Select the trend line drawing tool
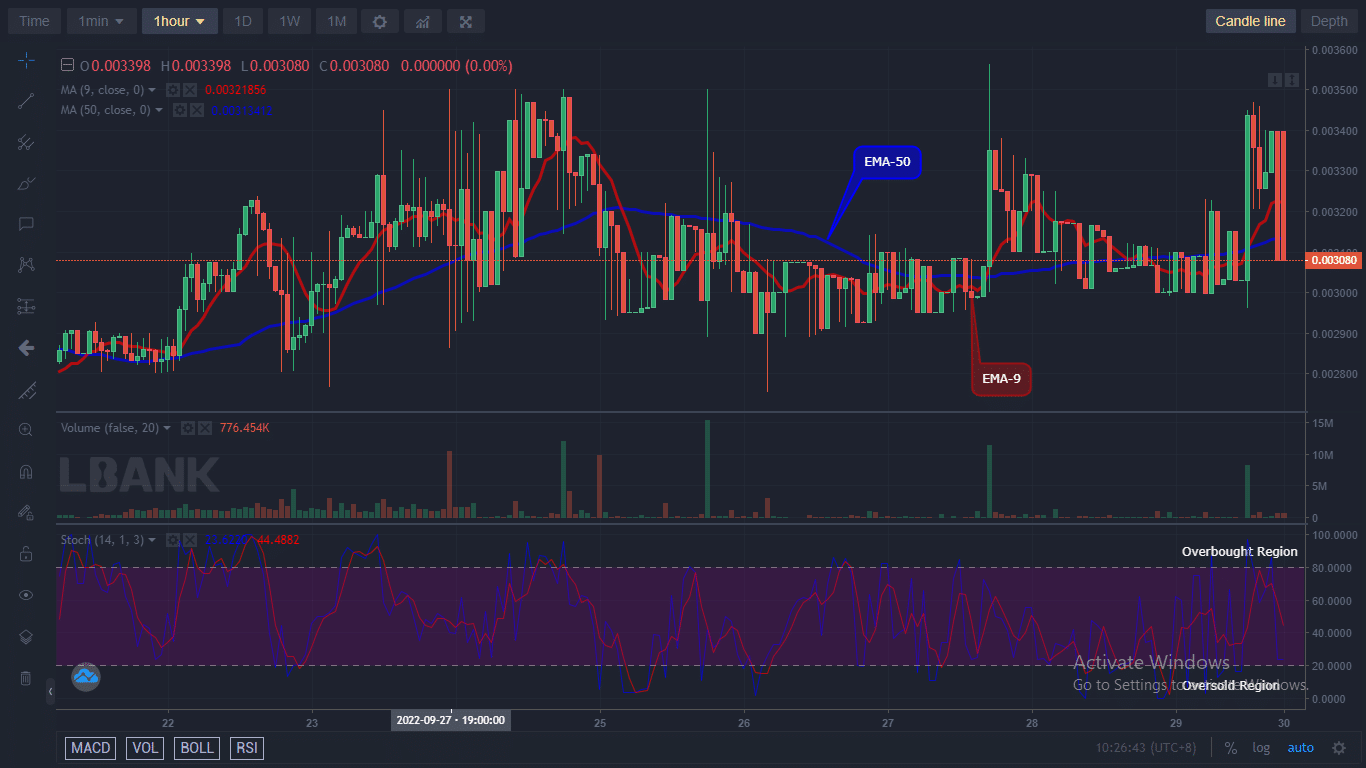This screenshot has height=768, width=1366. click(26, 100)
